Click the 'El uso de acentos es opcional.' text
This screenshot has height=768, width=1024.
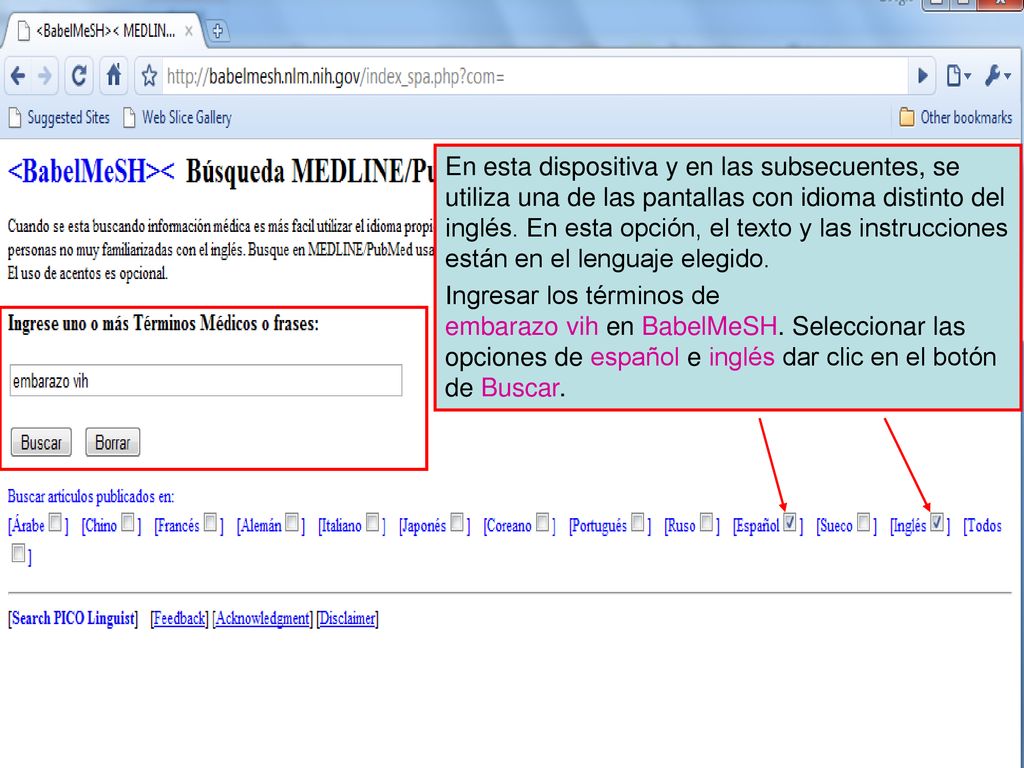(88, 273)
